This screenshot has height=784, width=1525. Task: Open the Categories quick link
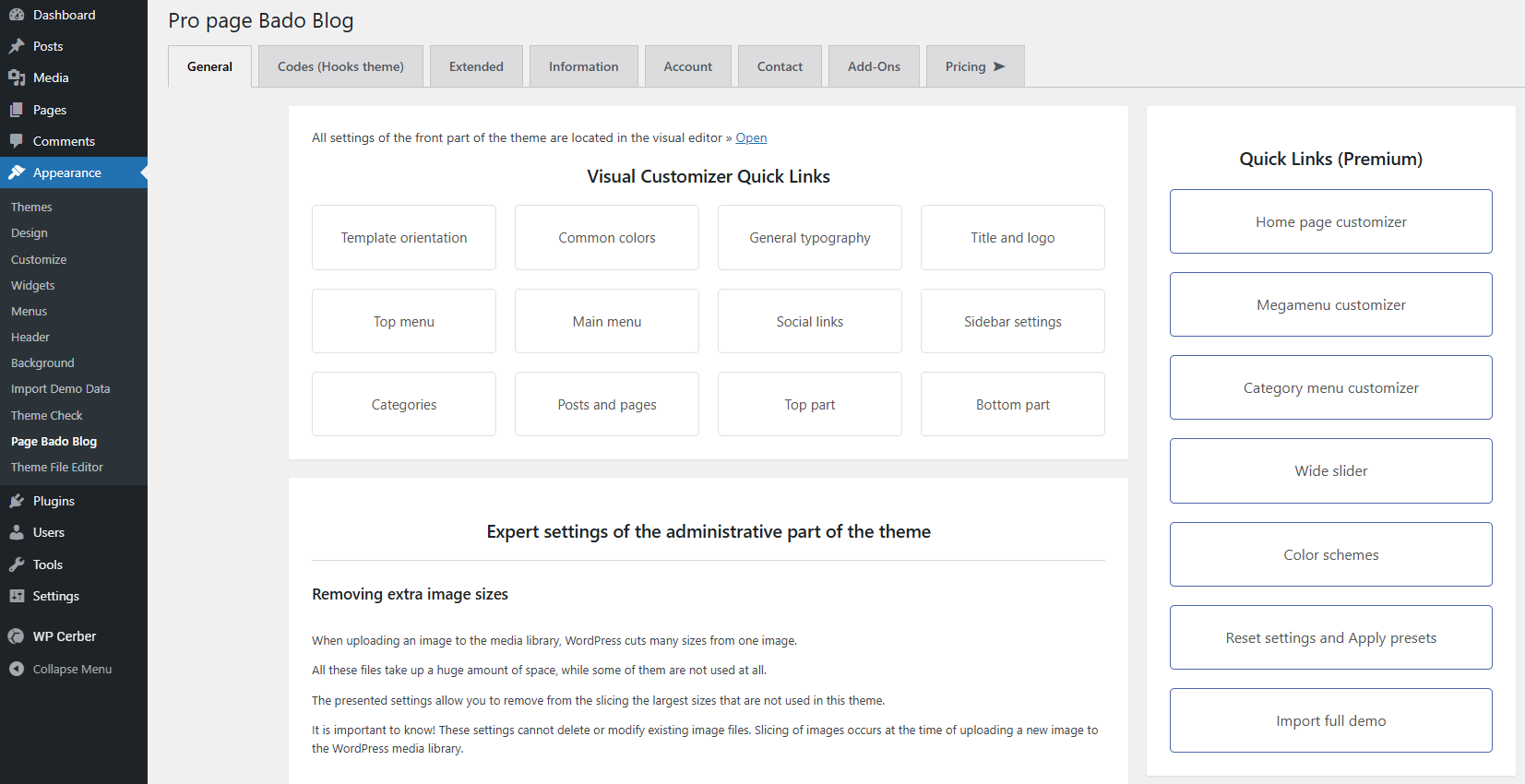tap(404, 404)
